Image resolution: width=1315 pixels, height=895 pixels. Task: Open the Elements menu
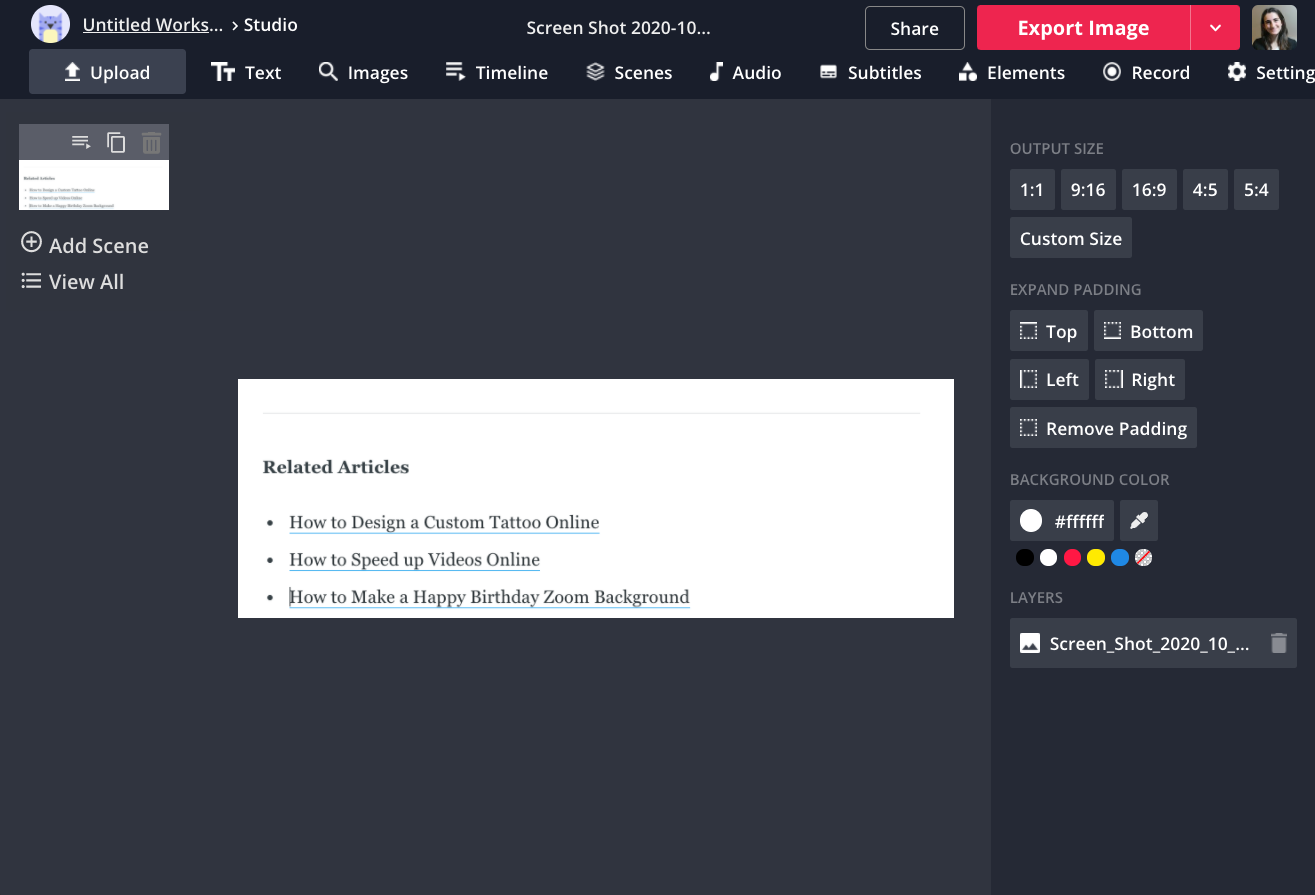pos(1011,73)
